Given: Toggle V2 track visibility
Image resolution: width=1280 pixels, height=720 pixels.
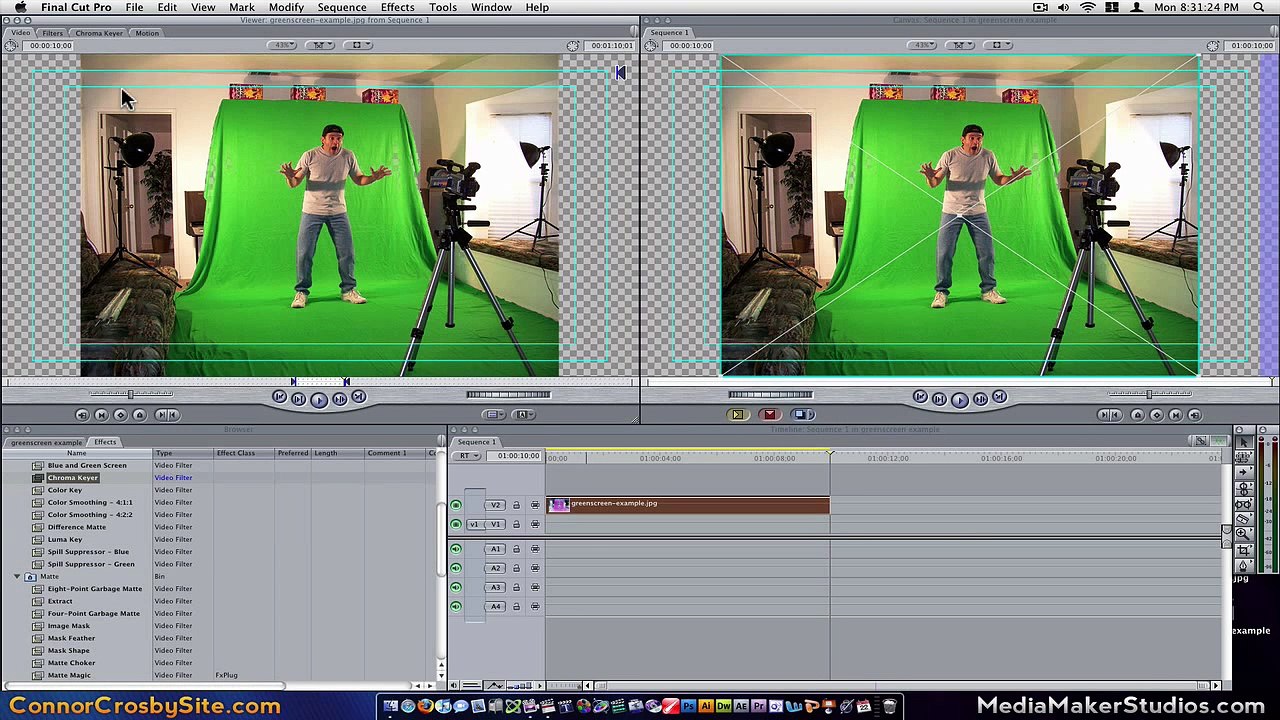Looking at the screenshot, I should point(456,505).
